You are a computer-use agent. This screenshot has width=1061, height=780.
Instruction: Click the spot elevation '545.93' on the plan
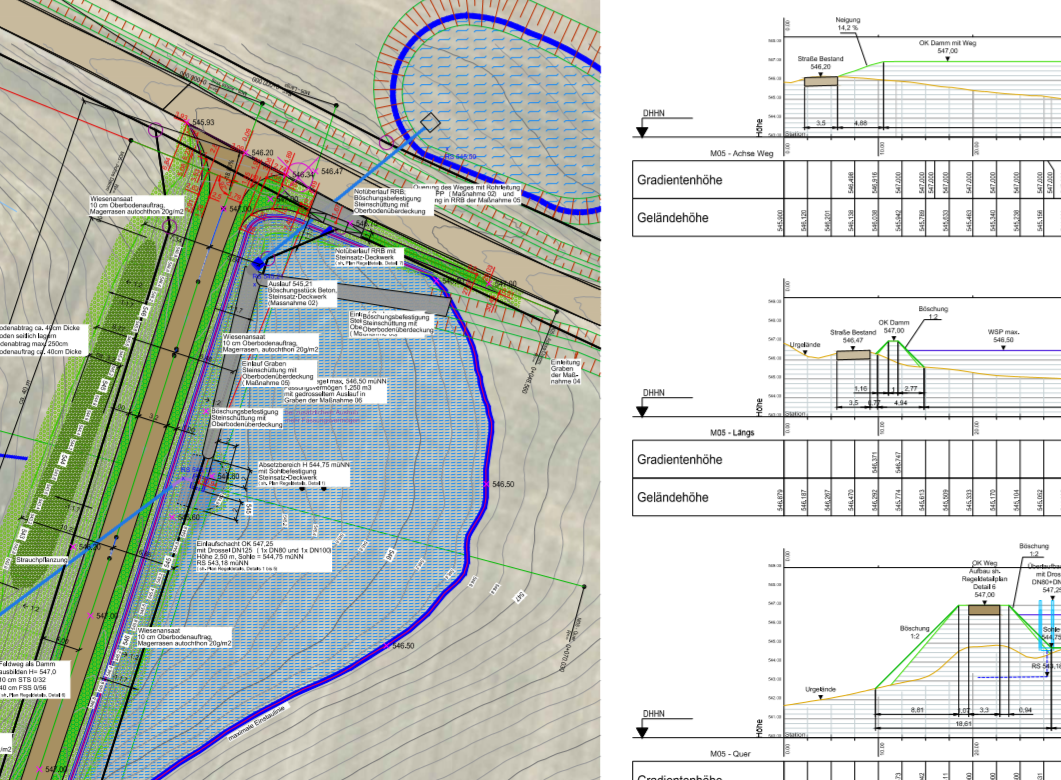pos(203,122)
